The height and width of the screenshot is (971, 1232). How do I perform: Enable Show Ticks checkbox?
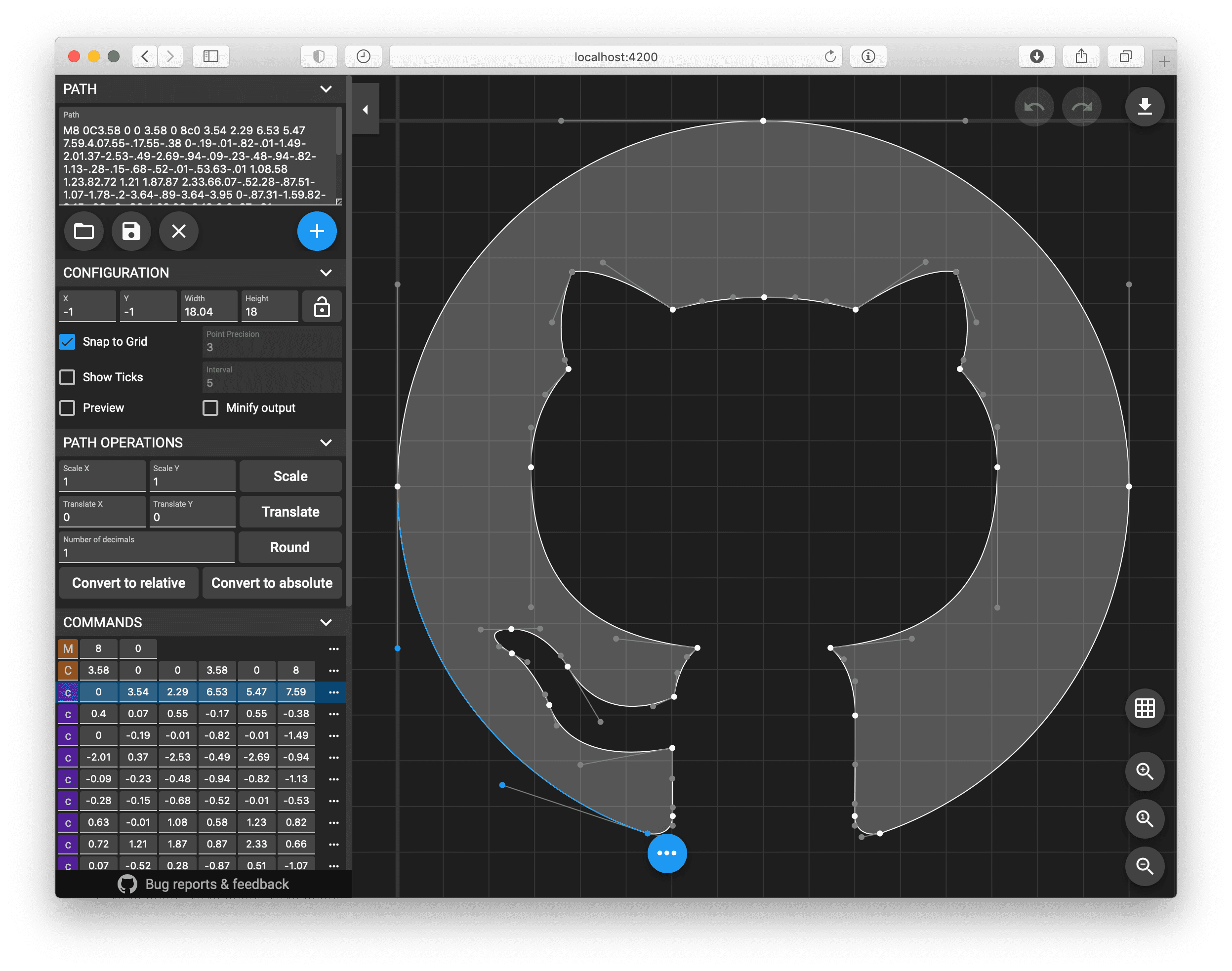[68, 377]
